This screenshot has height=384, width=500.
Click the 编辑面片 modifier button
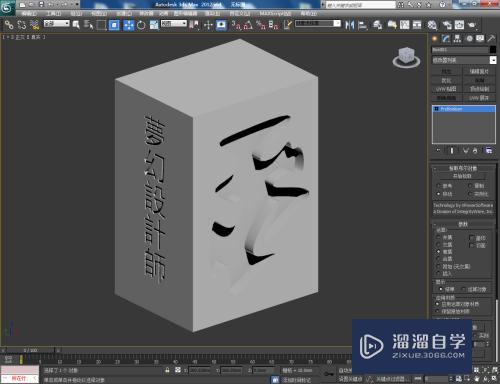click(x=479, y=71)
